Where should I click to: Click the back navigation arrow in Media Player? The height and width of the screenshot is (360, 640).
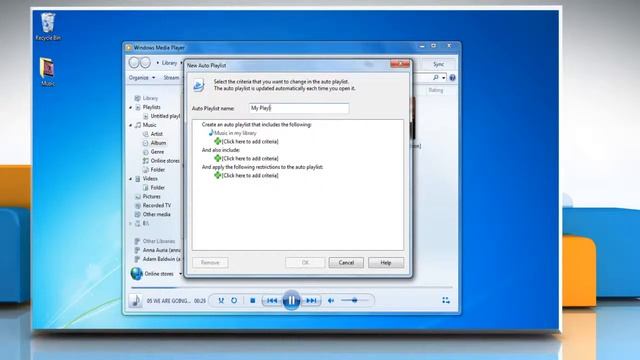click(134, 62)
